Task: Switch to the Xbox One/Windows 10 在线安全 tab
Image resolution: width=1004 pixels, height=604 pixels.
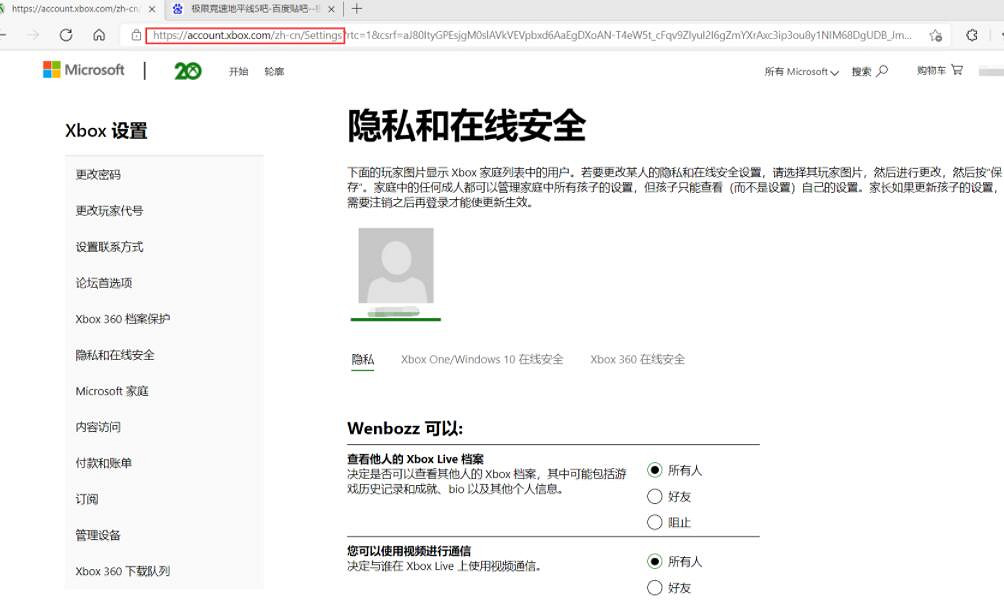Action: (481, 359)
